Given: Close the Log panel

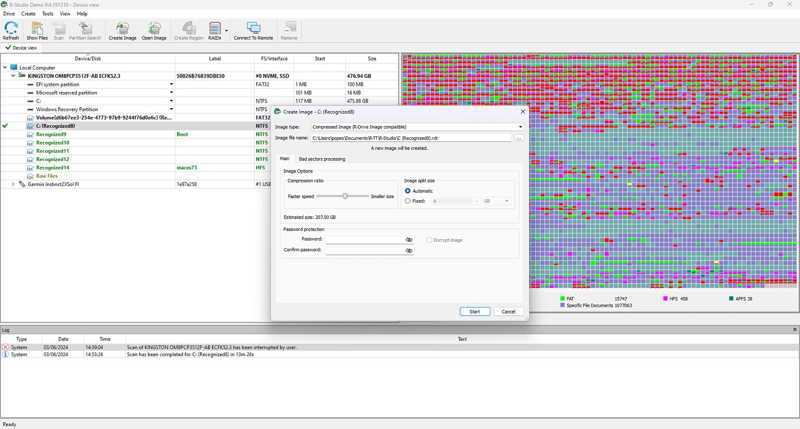Looking at the screenshot, I should point(795,330).
